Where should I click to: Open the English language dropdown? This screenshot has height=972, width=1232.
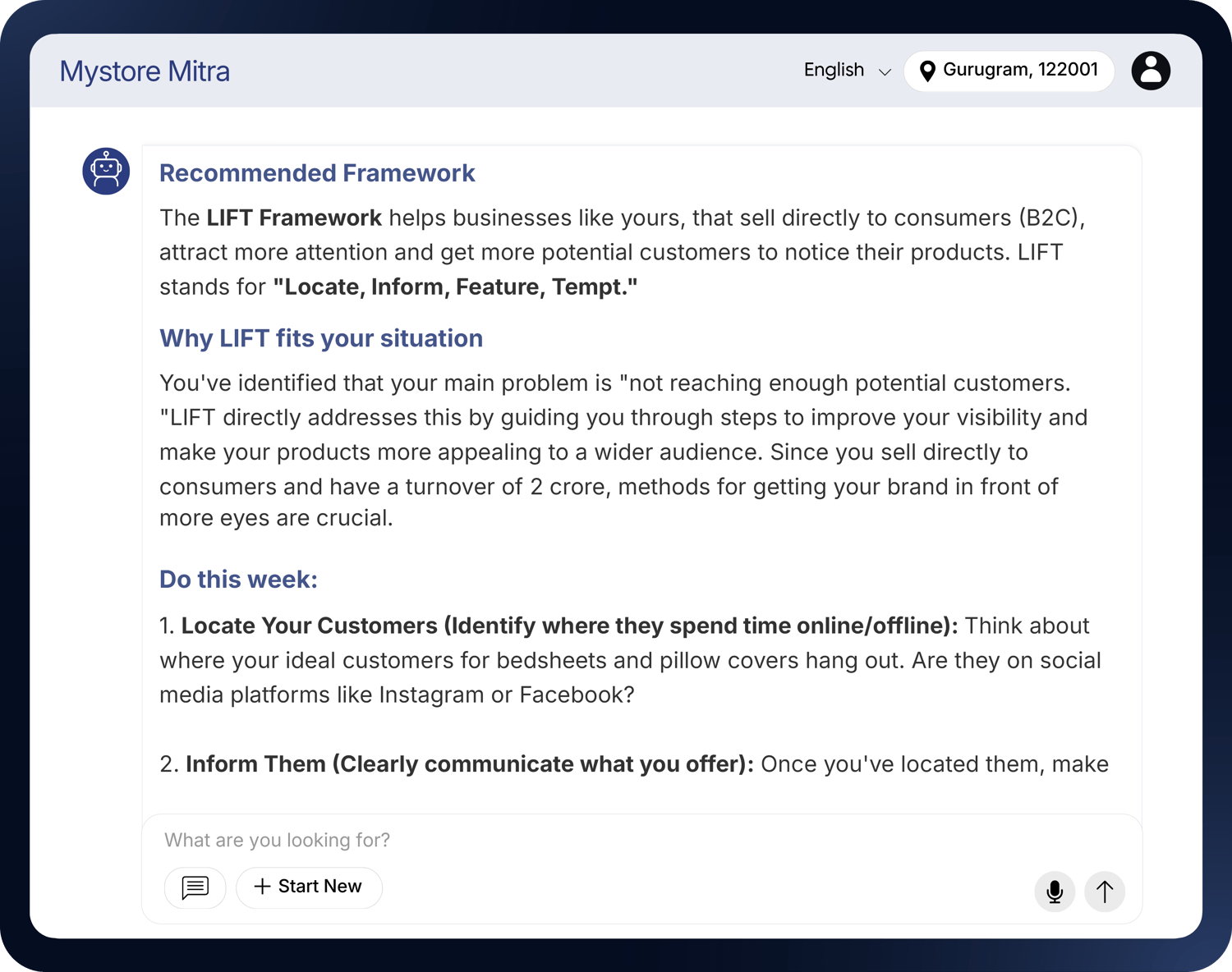tap(834, 71)
